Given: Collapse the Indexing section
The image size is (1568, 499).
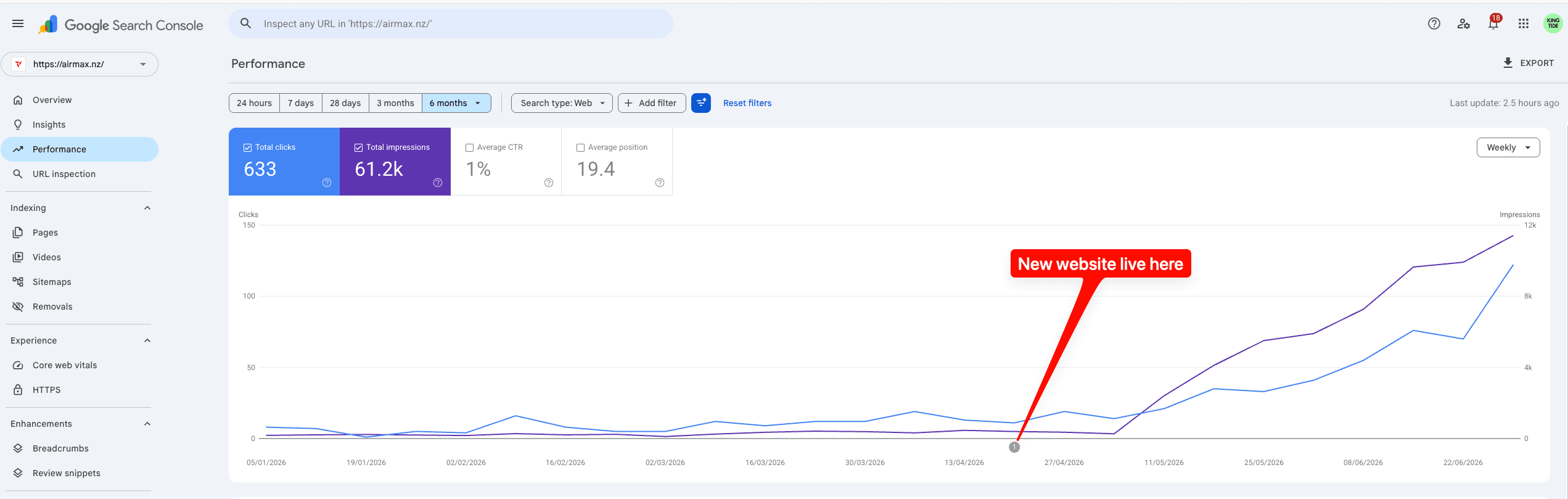Looking at the screenshot, I should (147, 208).
